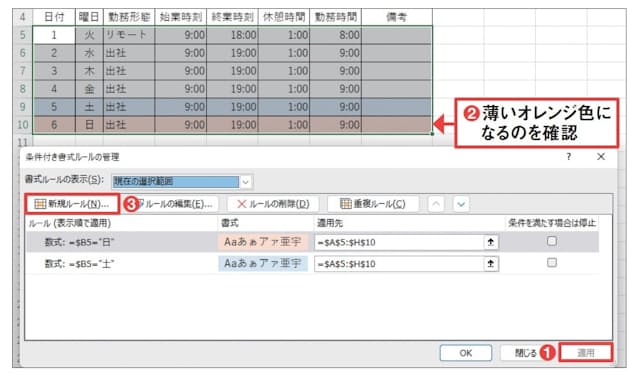Image resolution: width=638 pixels, height=377 pixels.
Task: Select the date cell containing 6
Action: coord(54,125)
